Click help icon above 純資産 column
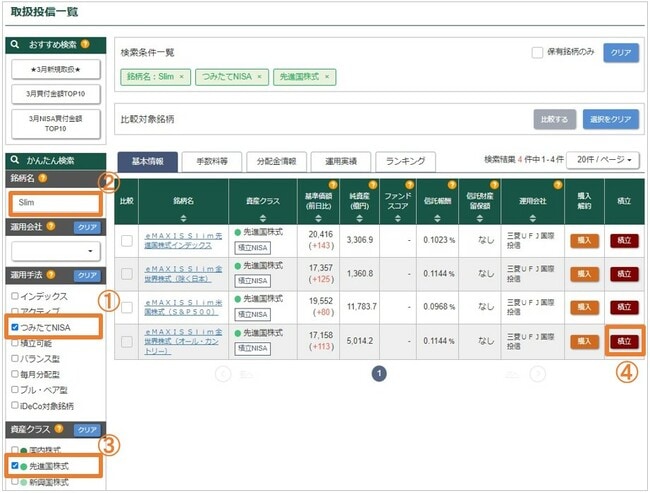 (x=373, y=185)
